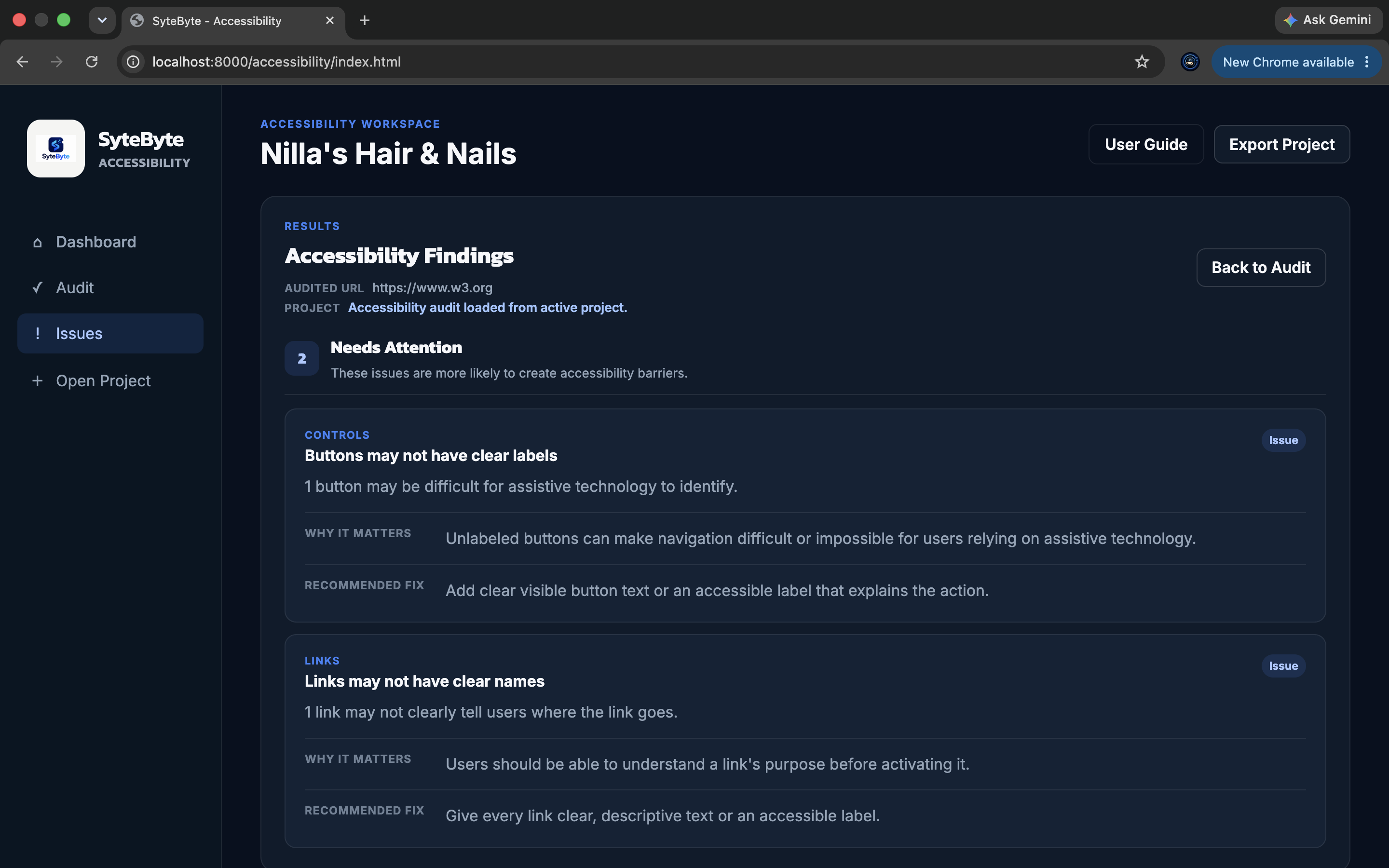Click the LINKS category label
1389x868 pixels.
(322, 661)
